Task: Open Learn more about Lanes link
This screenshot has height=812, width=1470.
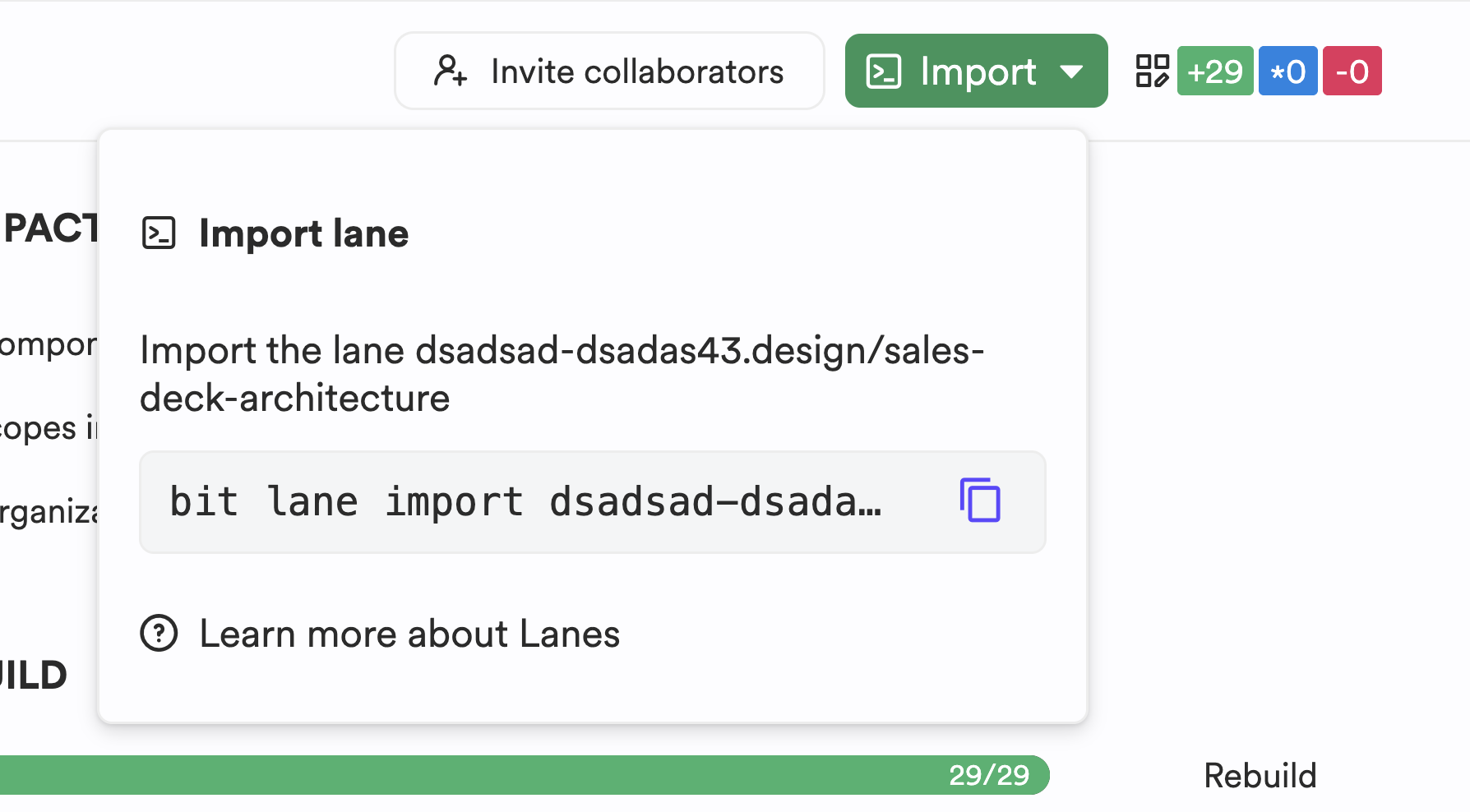Action: [409, 634]
